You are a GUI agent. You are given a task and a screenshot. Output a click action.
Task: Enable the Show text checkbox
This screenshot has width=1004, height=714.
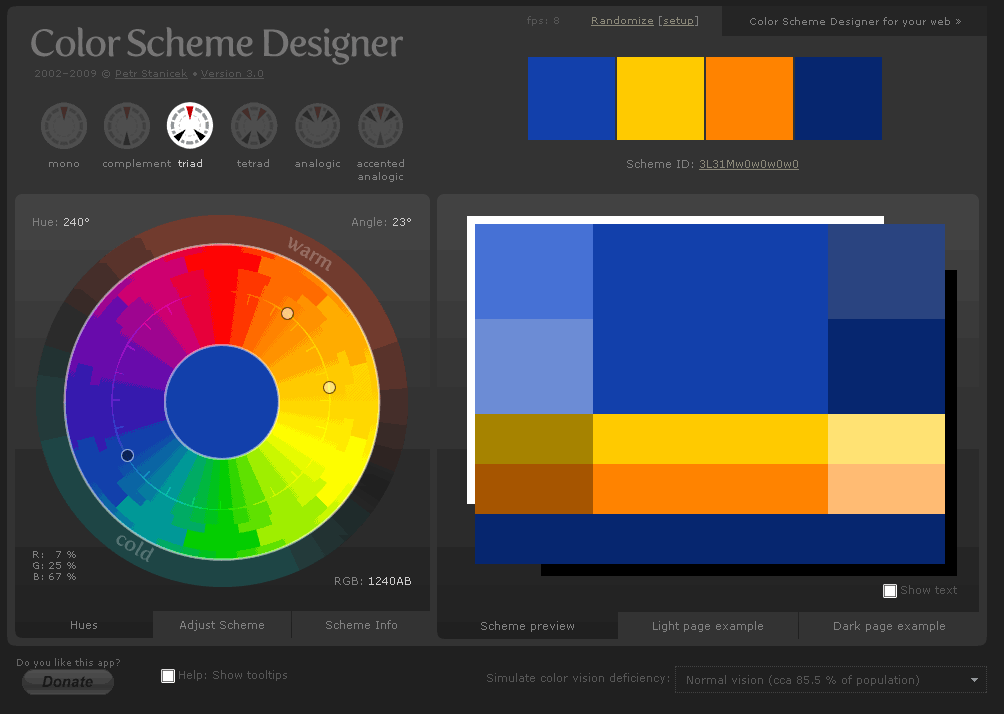click(890, 591)
